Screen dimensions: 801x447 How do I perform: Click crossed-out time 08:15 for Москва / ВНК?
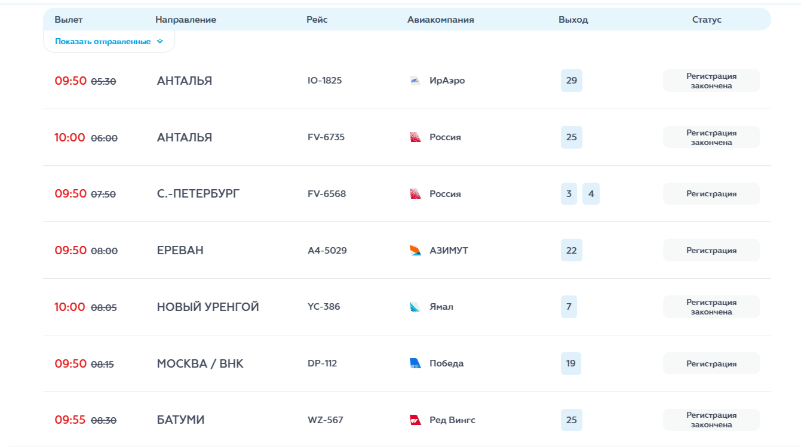click(x=103, y=364)
